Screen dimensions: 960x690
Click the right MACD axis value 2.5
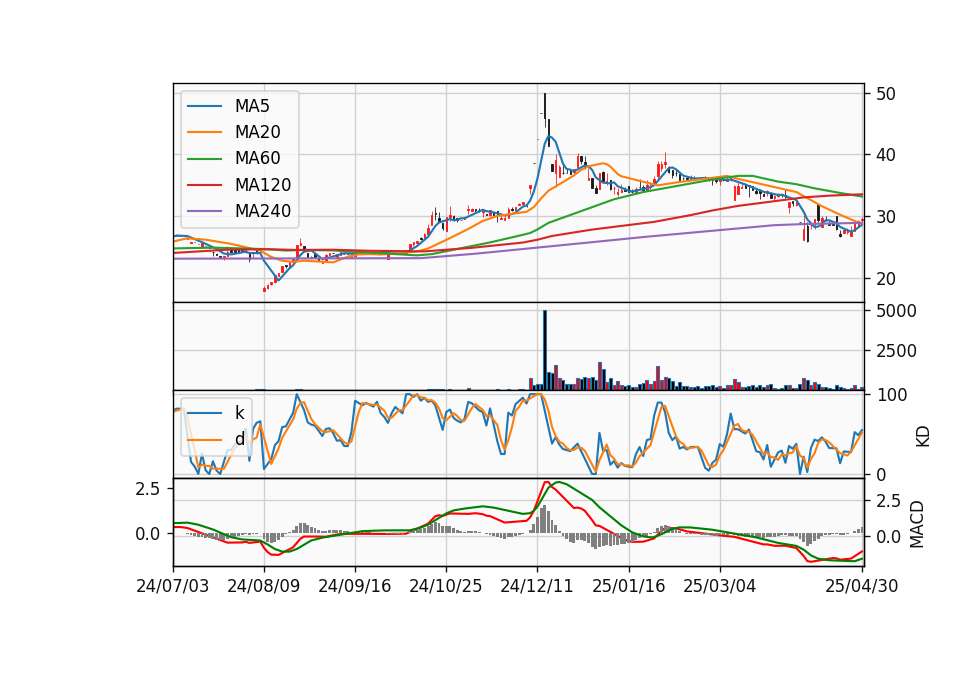click(888, 502)
